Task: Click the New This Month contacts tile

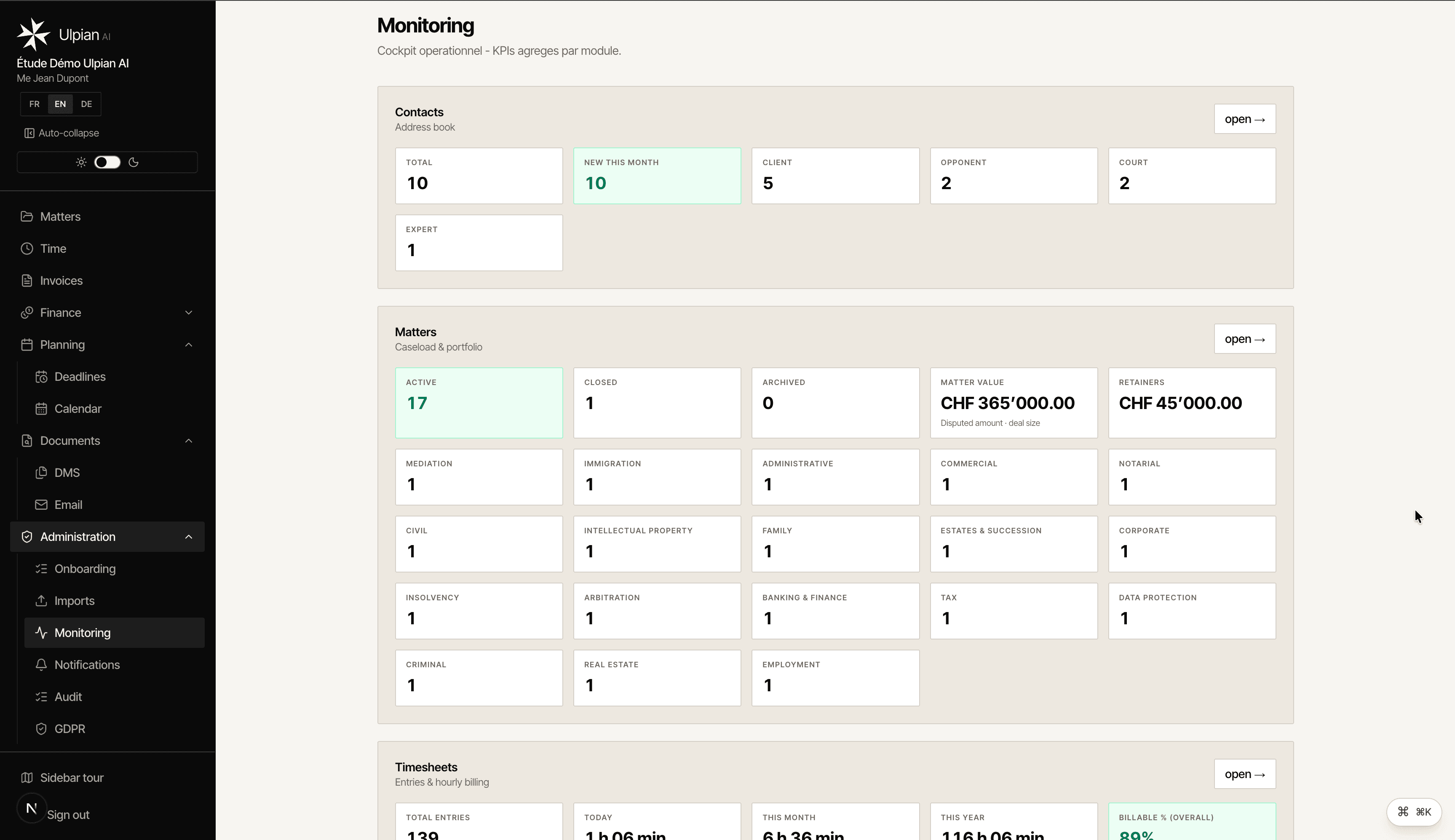Action: coord(657,176)
